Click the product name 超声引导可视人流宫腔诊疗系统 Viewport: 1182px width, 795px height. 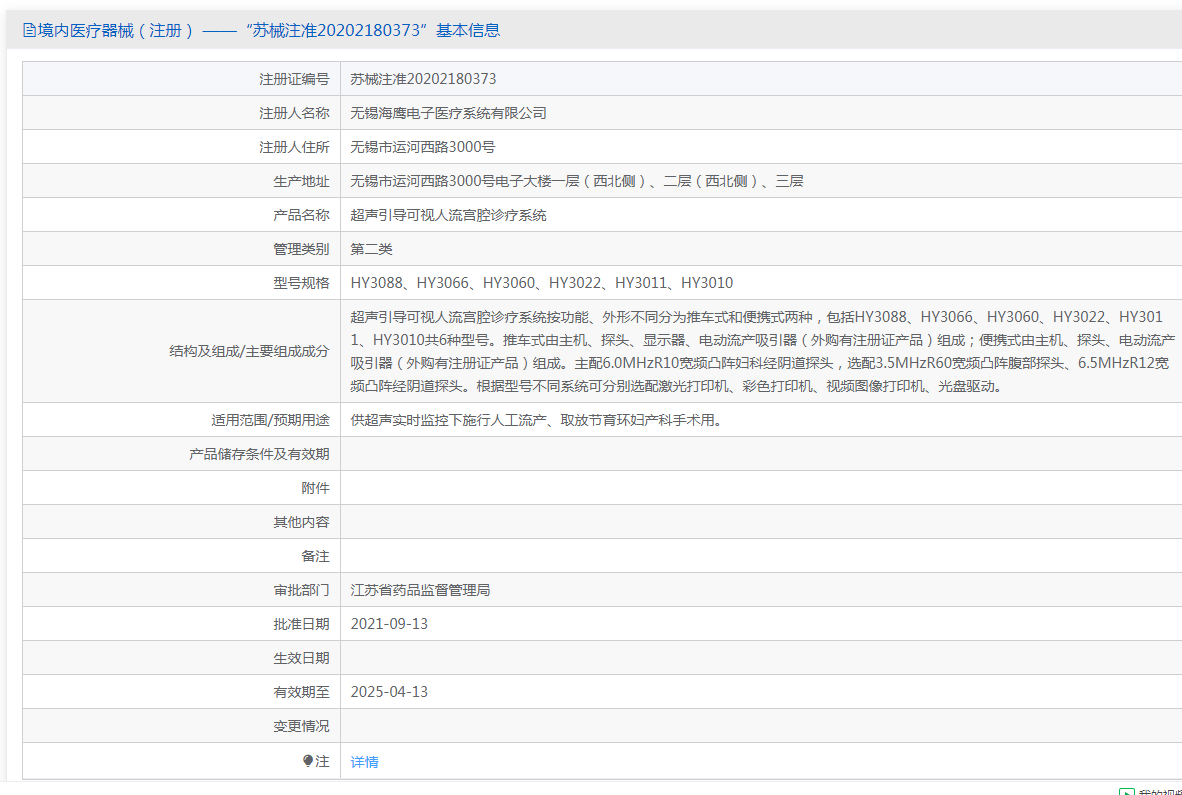point(448,215)
